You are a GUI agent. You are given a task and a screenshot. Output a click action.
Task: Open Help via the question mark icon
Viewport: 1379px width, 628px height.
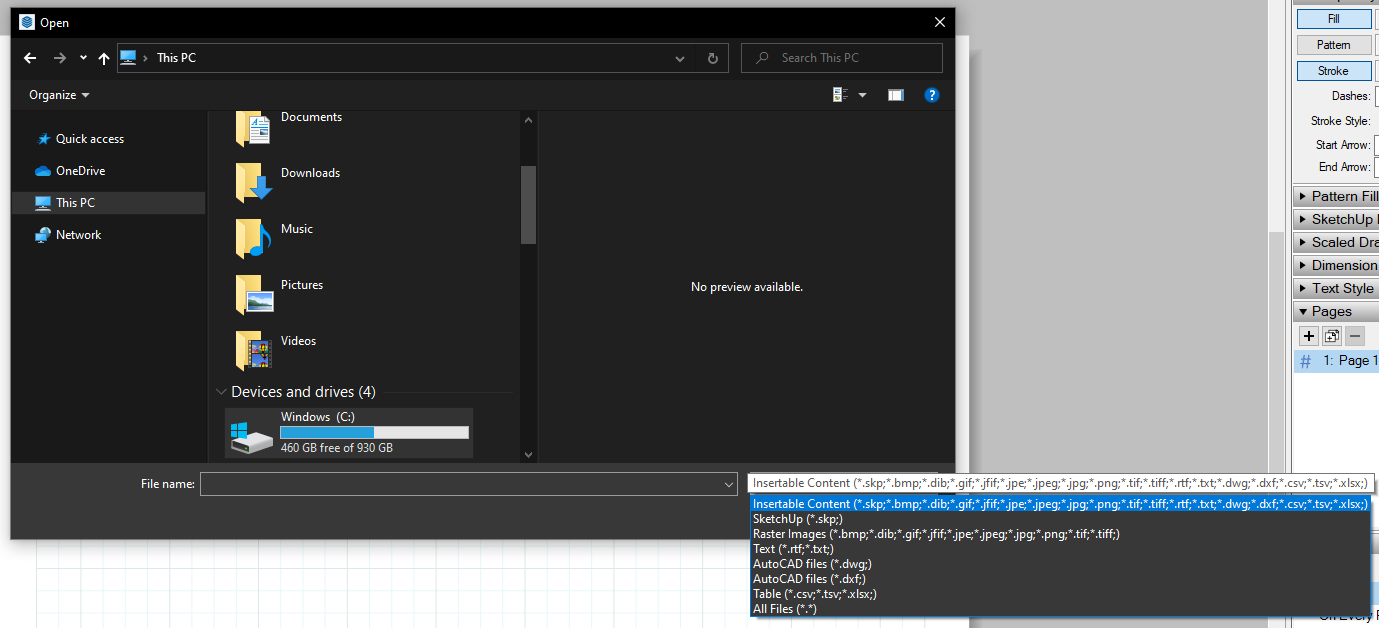[x=932, y=94]
